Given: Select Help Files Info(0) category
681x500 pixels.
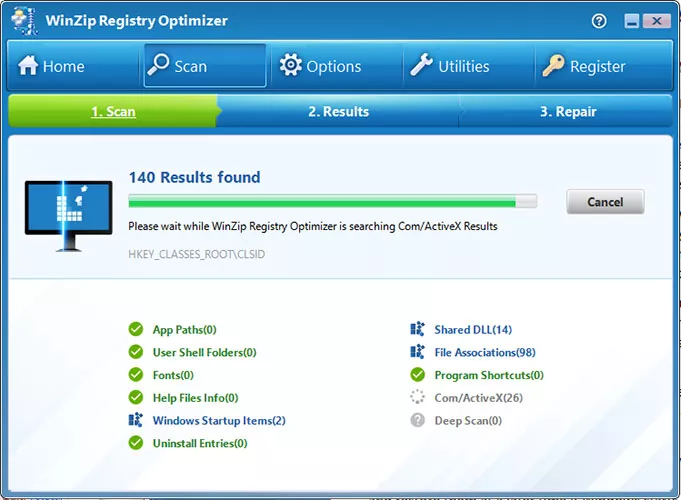Looking at the screenshot, I should pyautogui.click(x=195, y=398).
